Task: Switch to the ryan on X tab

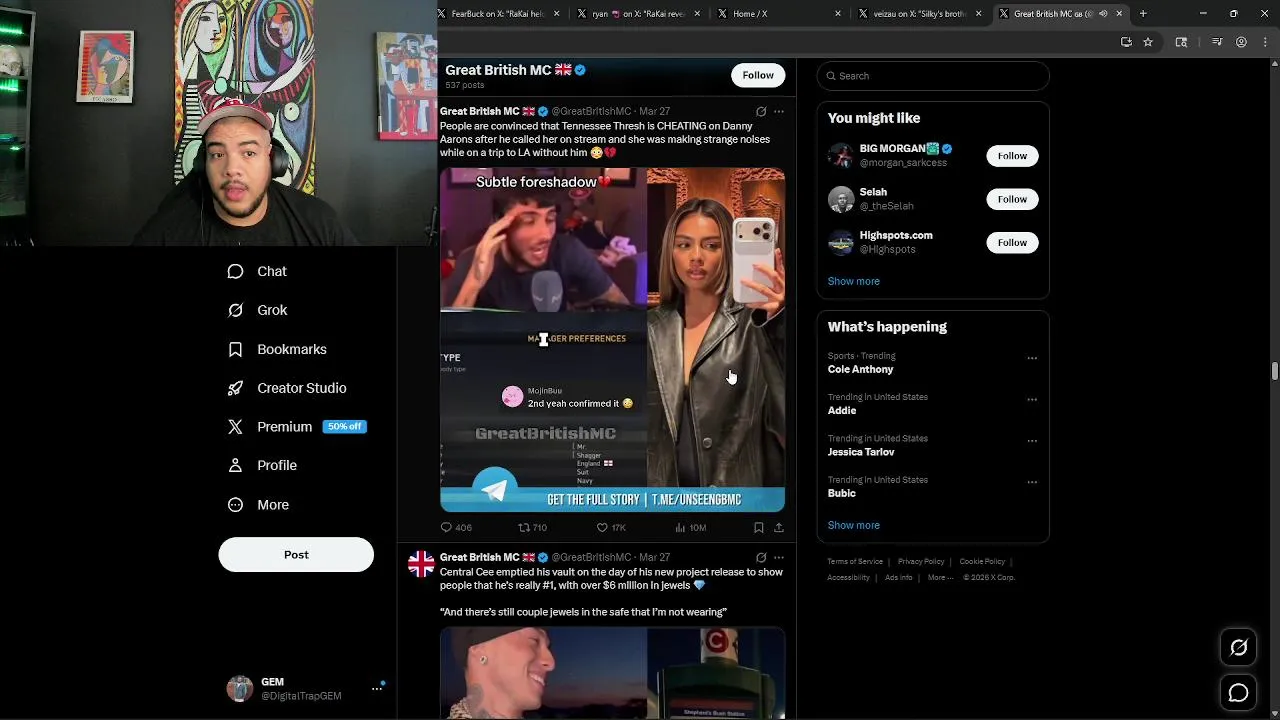Action: 638,14
